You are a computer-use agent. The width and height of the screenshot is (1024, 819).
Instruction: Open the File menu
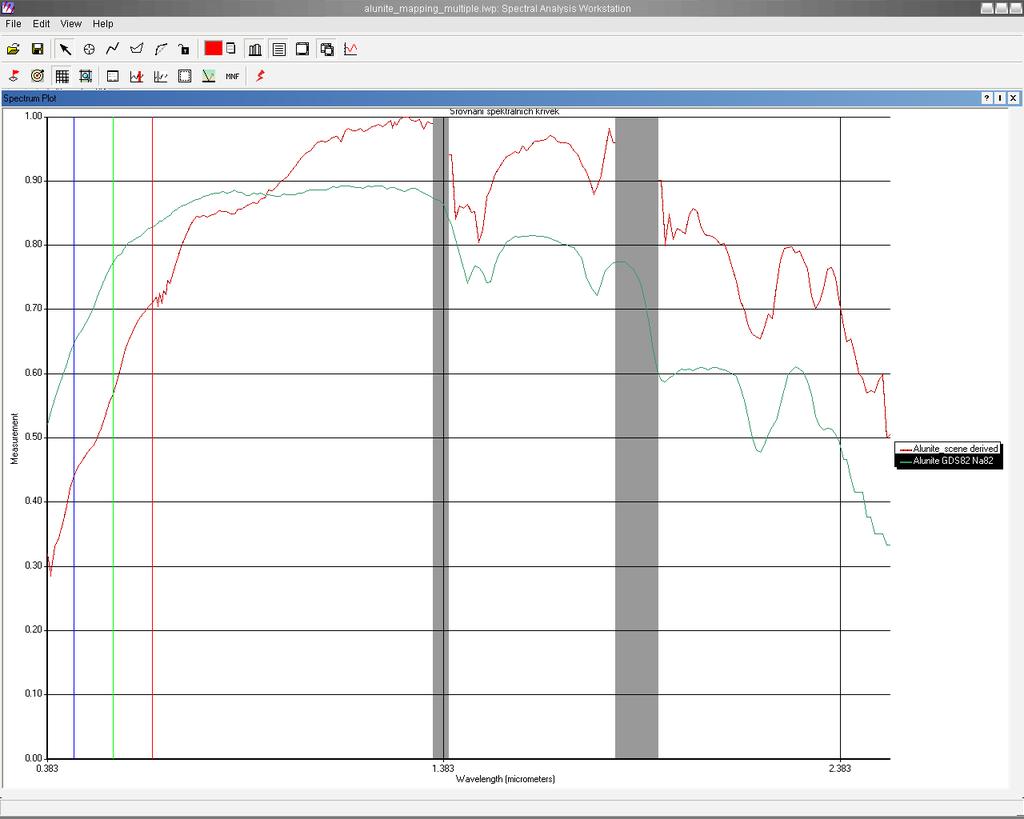click(13, 24)
